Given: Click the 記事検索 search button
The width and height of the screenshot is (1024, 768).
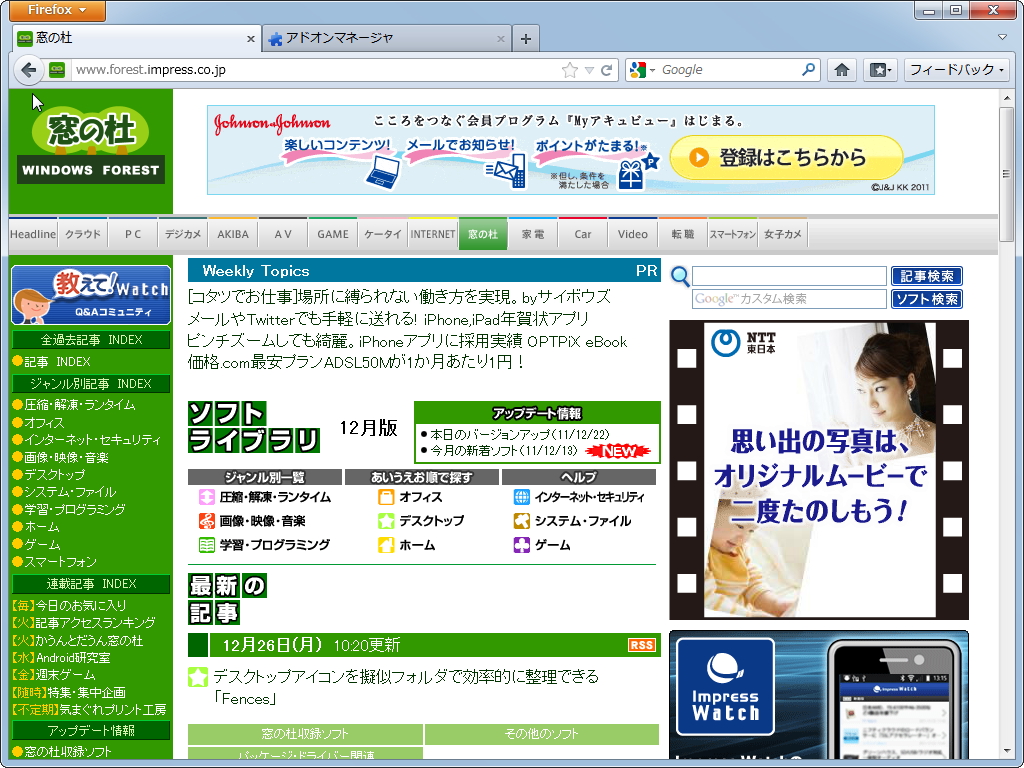Looking at the screenshot, I should (928, 276).
